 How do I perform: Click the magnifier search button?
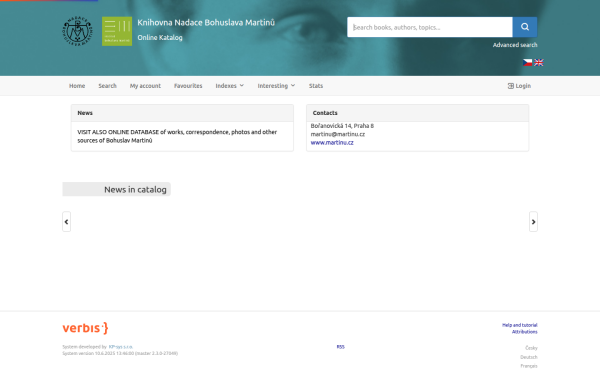[525, 27]
